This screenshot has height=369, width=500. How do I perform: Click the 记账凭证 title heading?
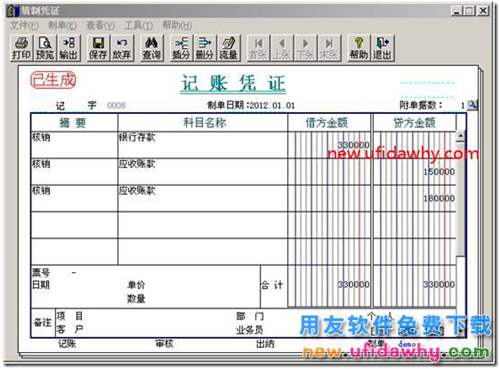point(233,83)
